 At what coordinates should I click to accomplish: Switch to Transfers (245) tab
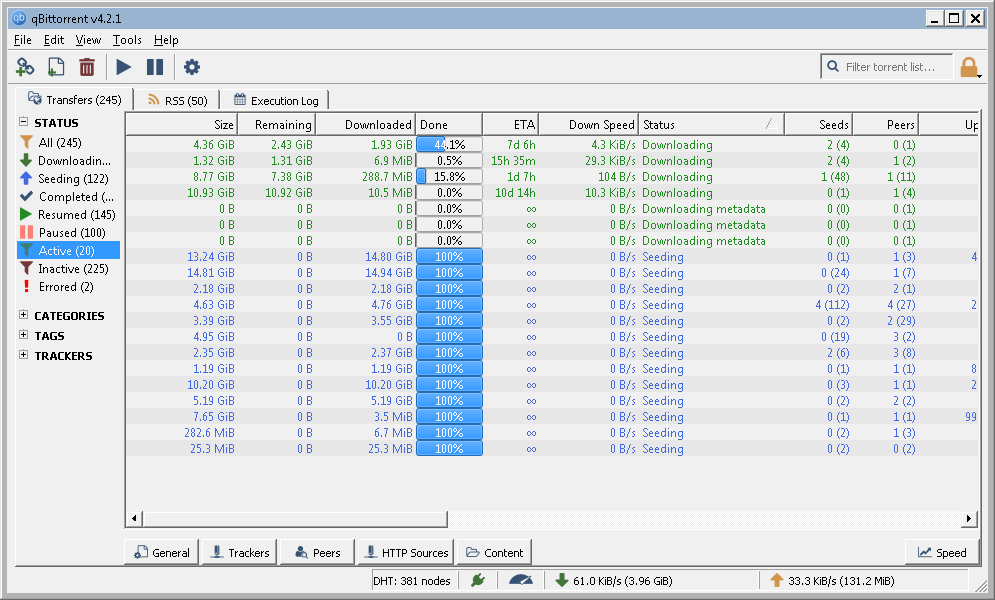75,100
